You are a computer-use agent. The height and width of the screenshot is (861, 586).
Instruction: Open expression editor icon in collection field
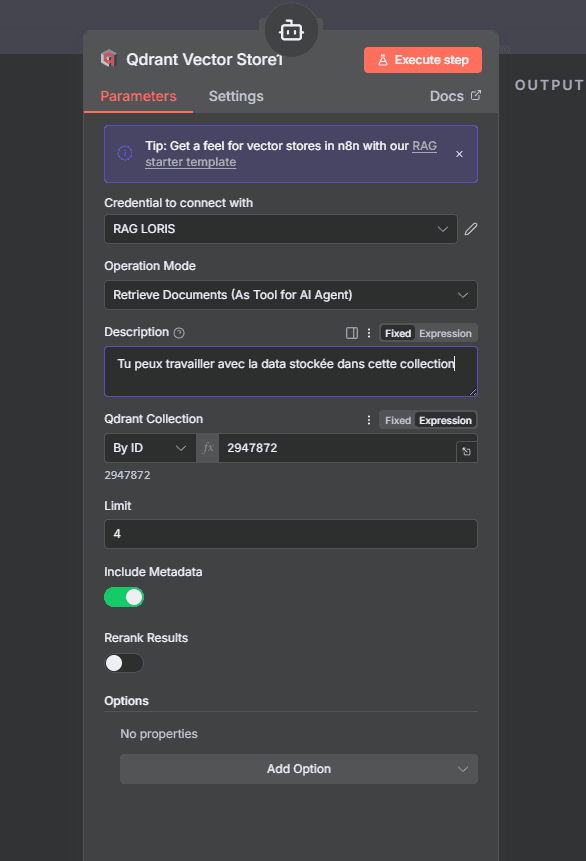point(466,451)
